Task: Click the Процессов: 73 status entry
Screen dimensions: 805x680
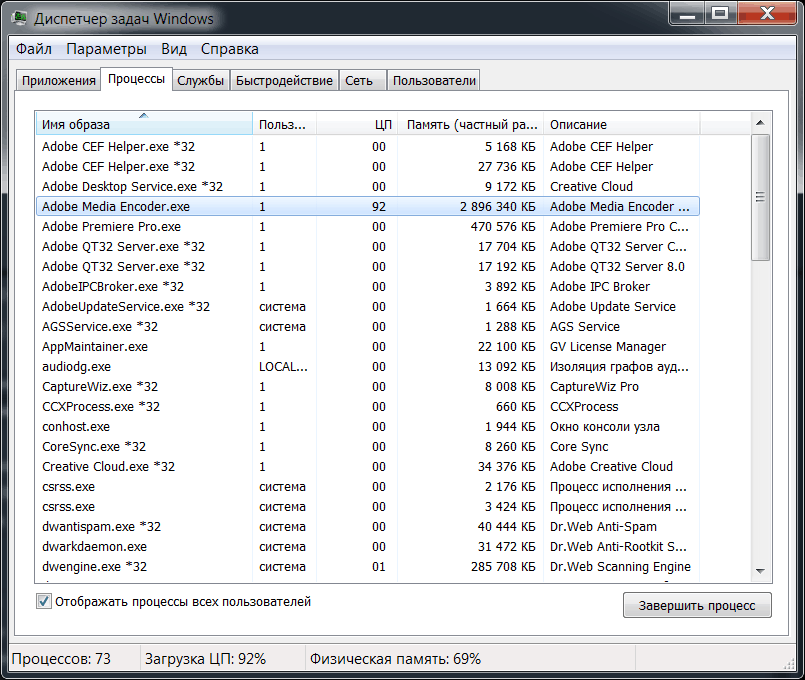Action: coord(61,658)
